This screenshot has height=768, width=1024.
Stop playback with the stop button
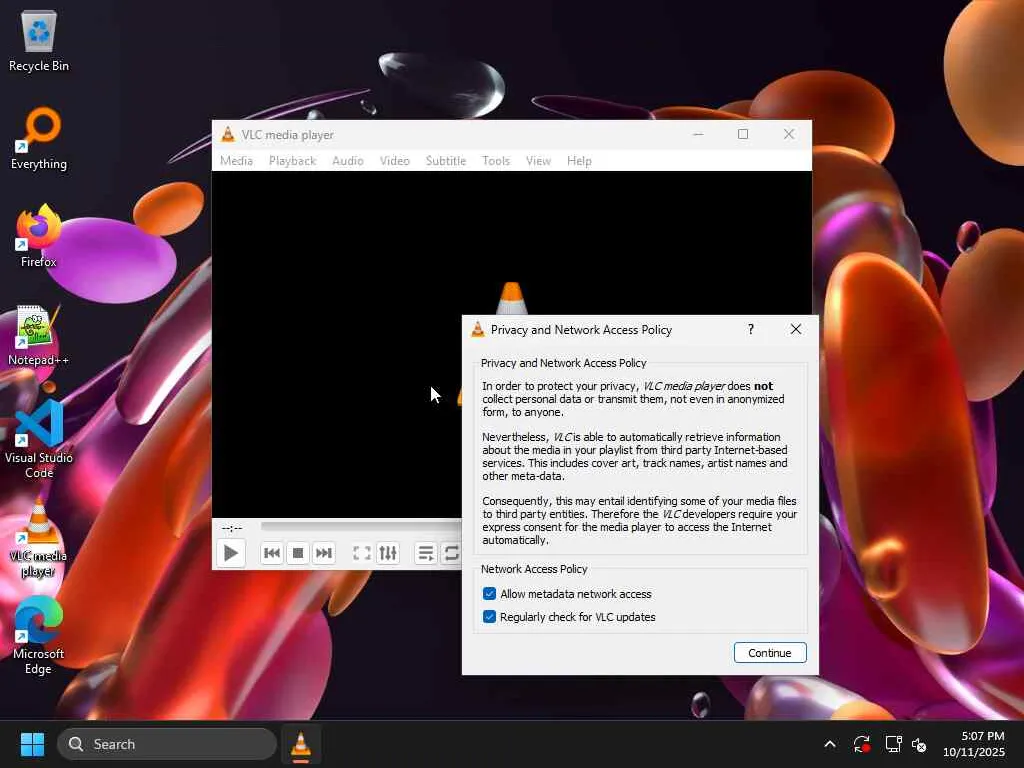[x=298, y=553]
